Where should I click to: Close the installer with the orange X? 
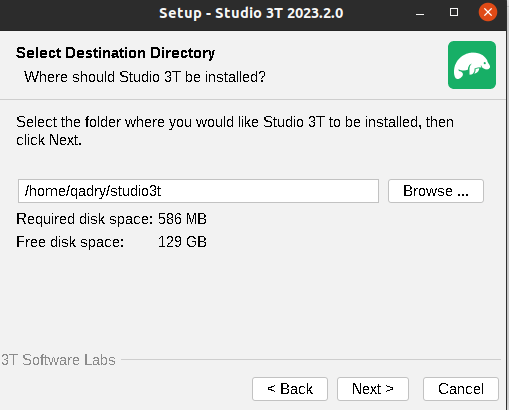point(488,12)
